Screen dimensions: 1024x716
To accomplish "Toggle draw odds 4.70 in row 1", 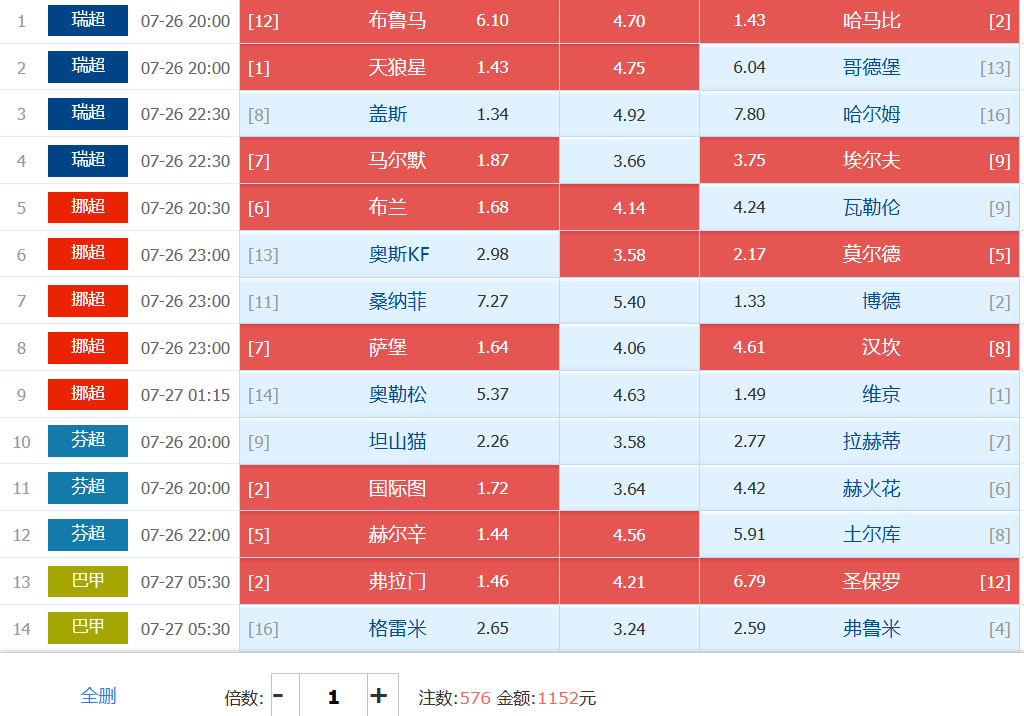I will [629, 21].
